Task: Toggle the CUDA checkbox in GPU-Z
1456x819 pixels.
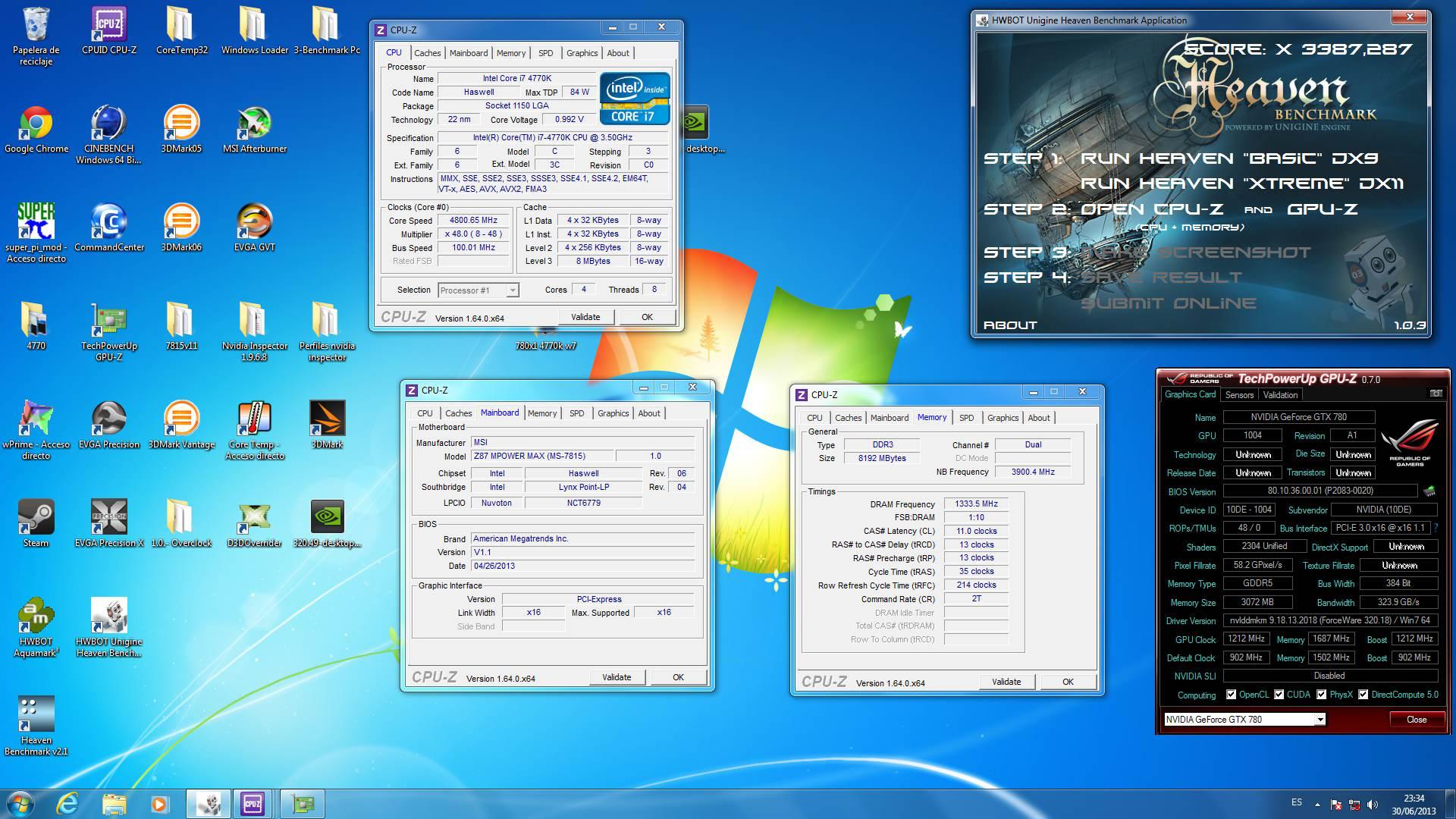Action: coord(1279,695)
